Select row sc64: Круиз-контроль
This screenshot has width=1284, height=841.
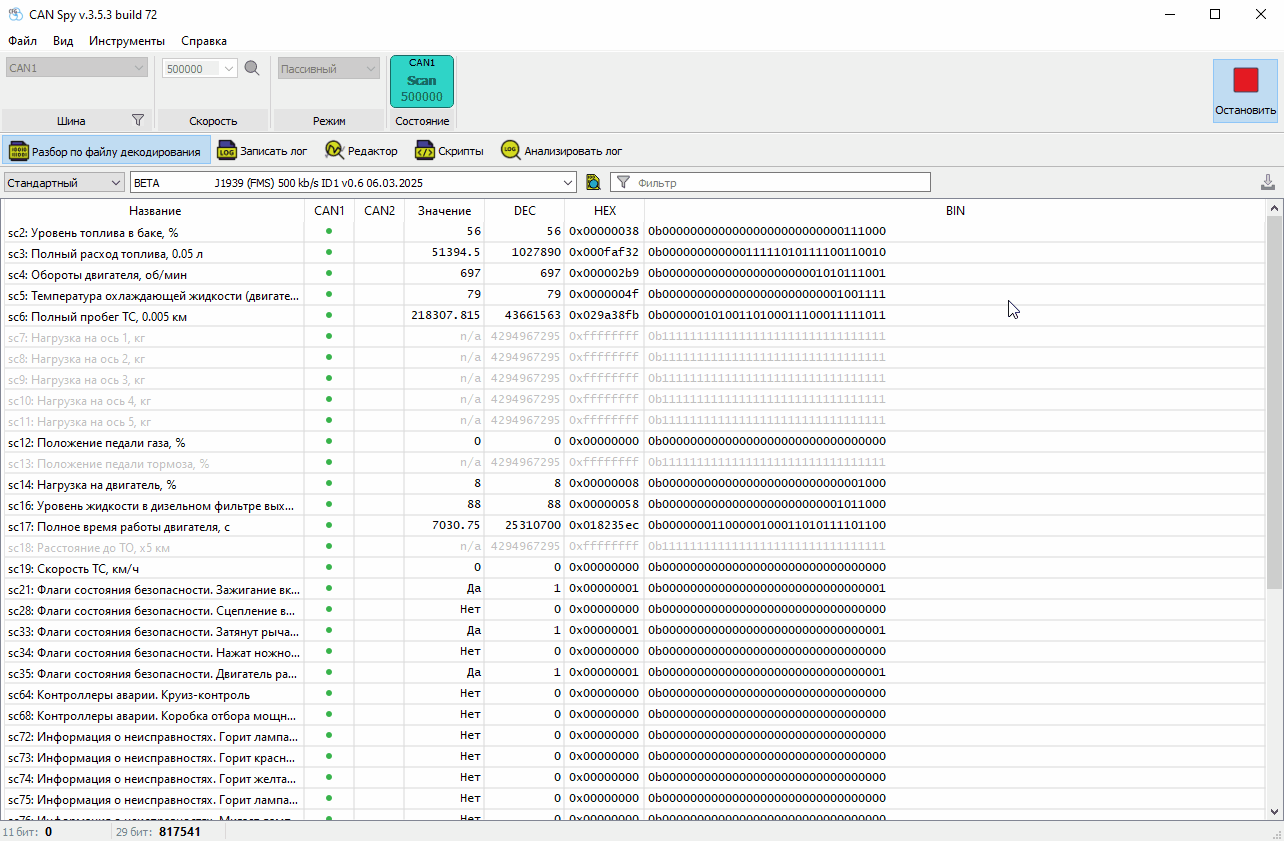(634, 694)
